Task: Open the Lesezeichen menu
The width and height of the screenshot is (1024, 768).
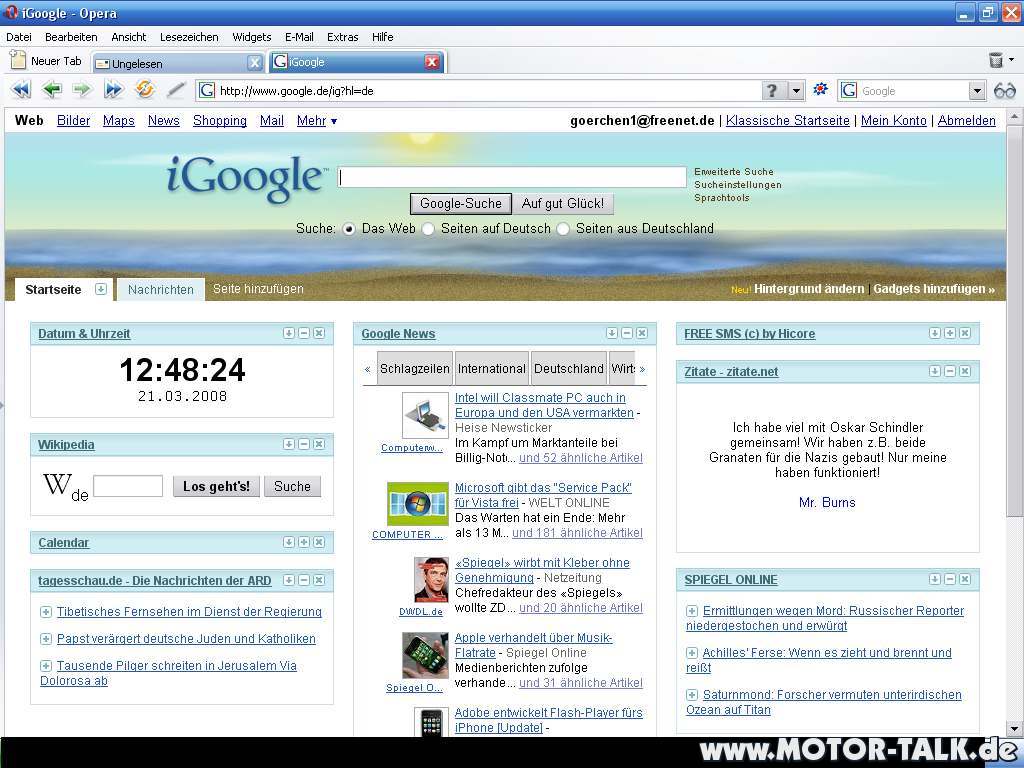Action: coord(189,37)
